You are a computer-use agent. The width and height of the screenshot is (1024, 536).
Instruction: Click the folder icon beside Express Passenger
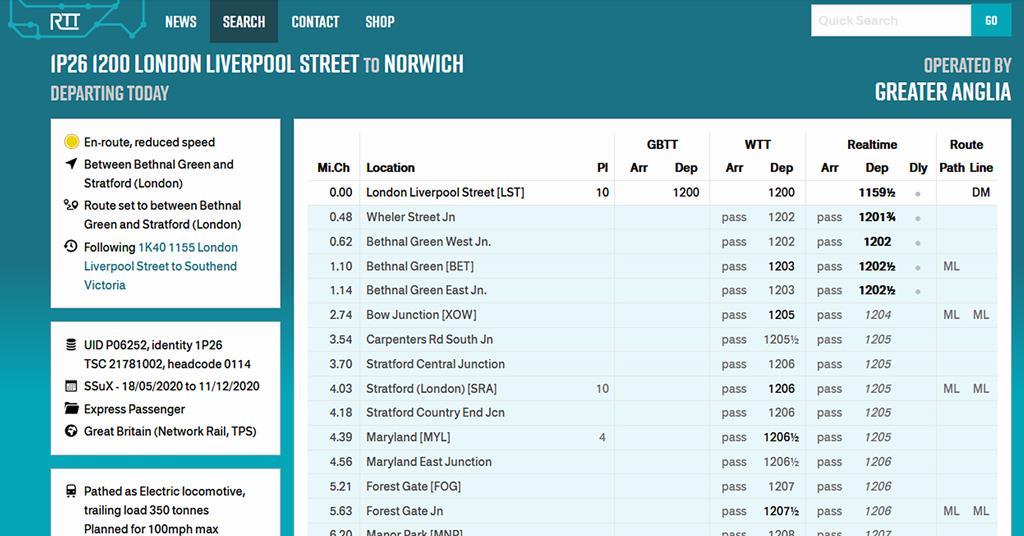point(71,409)
